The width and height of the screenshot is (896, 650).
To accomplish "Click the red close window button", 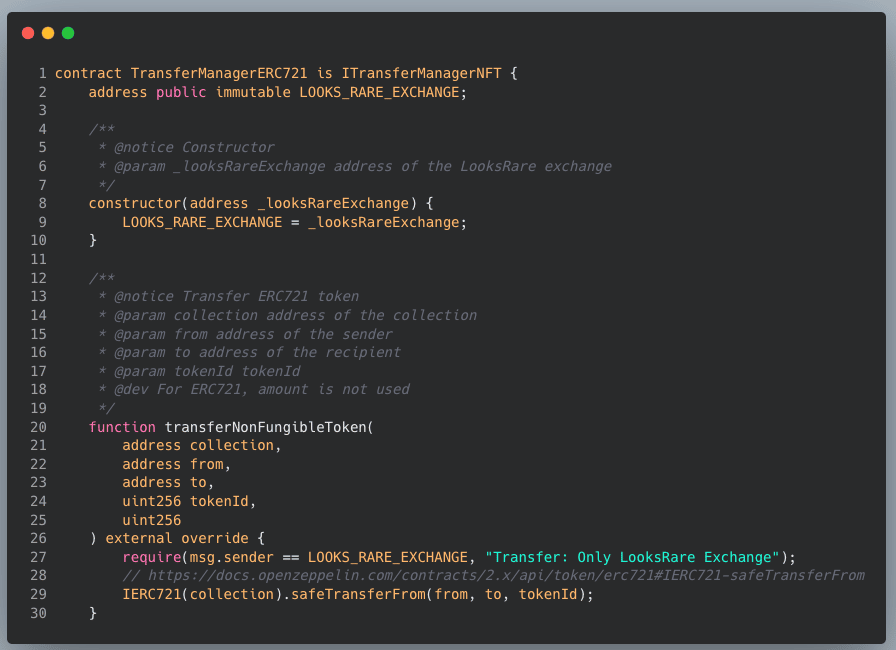I will tap(28, 33).
